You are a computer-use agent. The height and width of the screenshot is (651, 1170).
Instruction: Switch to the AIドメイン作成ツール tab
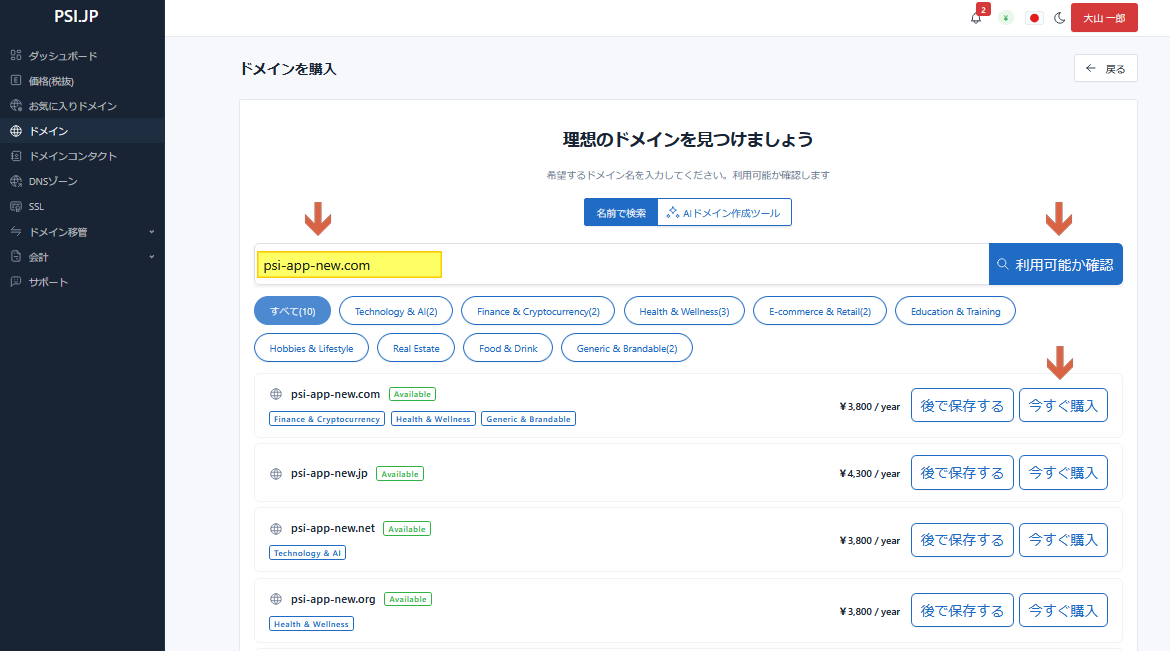(724, 213)
